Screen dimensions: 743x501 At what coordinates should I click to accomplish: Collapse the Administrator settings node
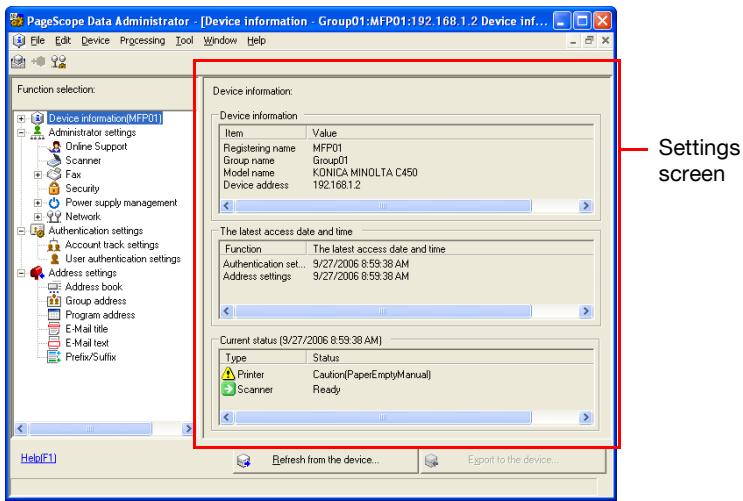point(21,133)
